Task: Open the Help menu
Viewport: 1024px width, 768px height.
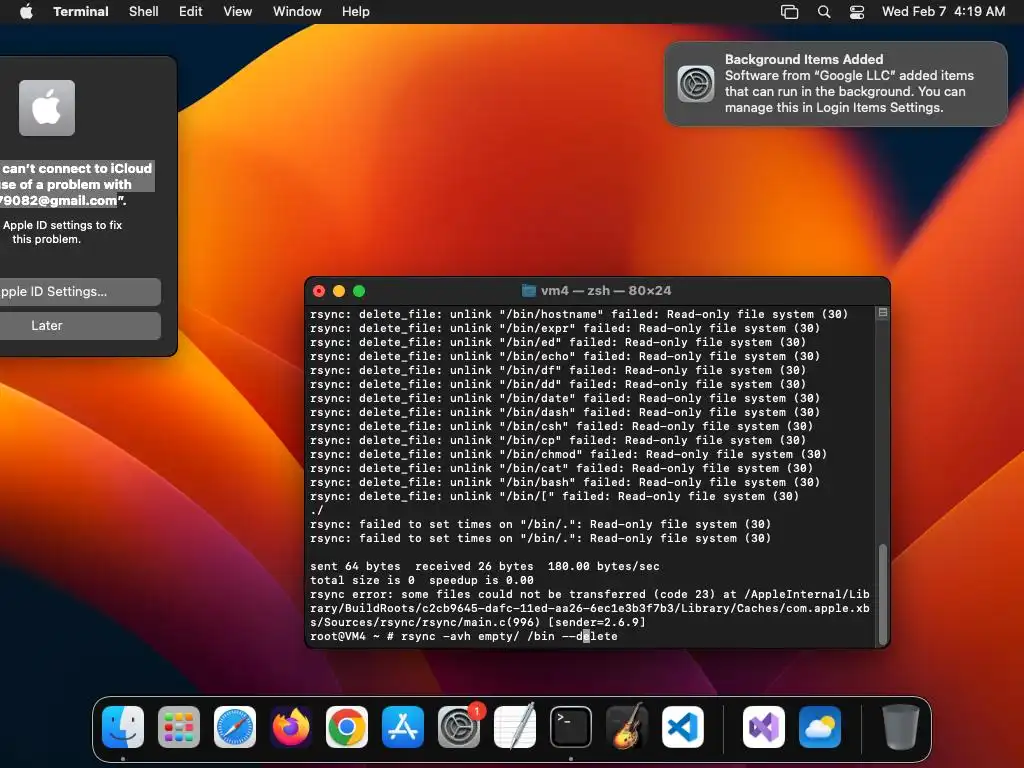Action: [x=356, y=11]
